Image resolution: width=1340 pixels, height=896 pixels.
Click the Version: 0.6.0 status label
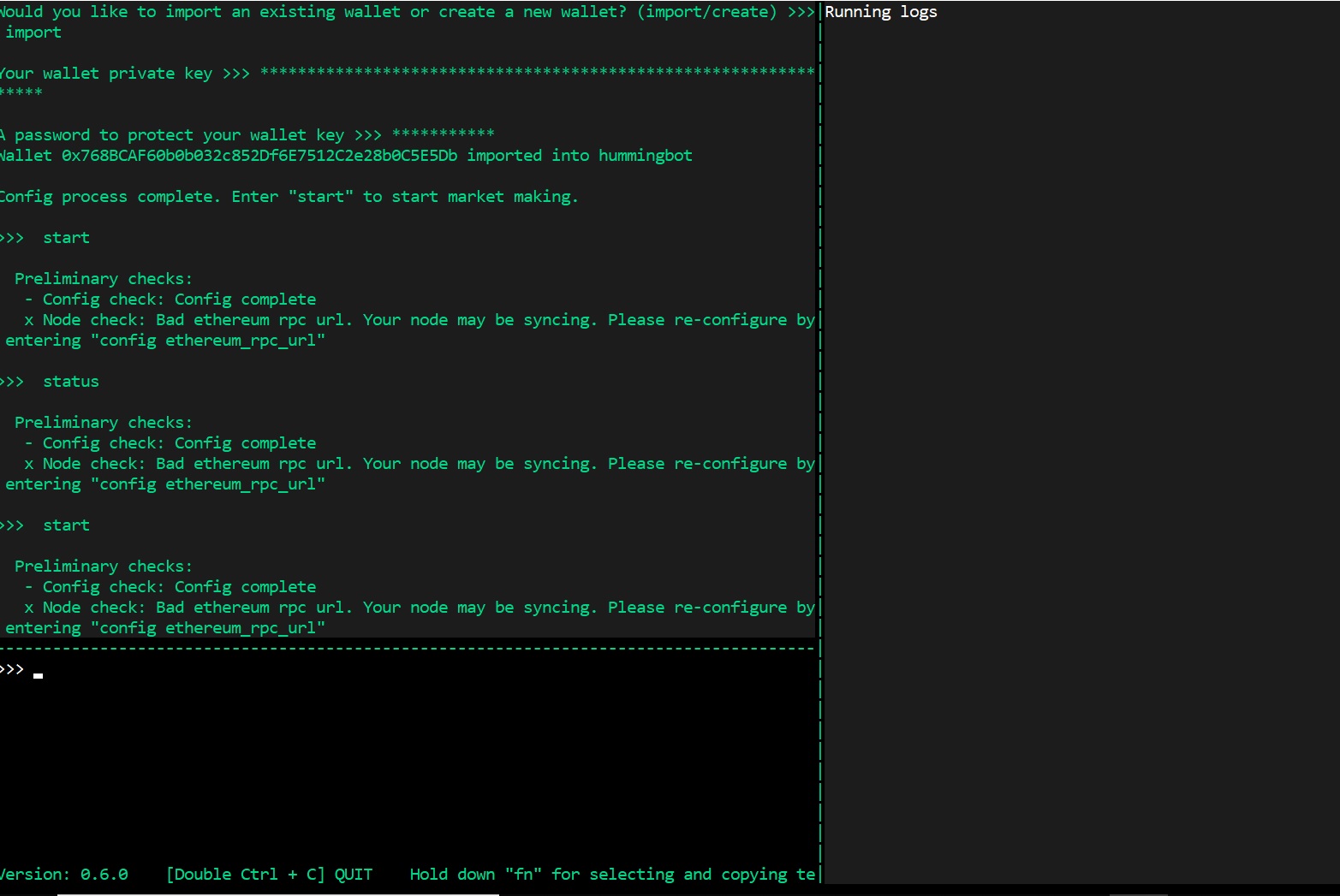[63, 874]
